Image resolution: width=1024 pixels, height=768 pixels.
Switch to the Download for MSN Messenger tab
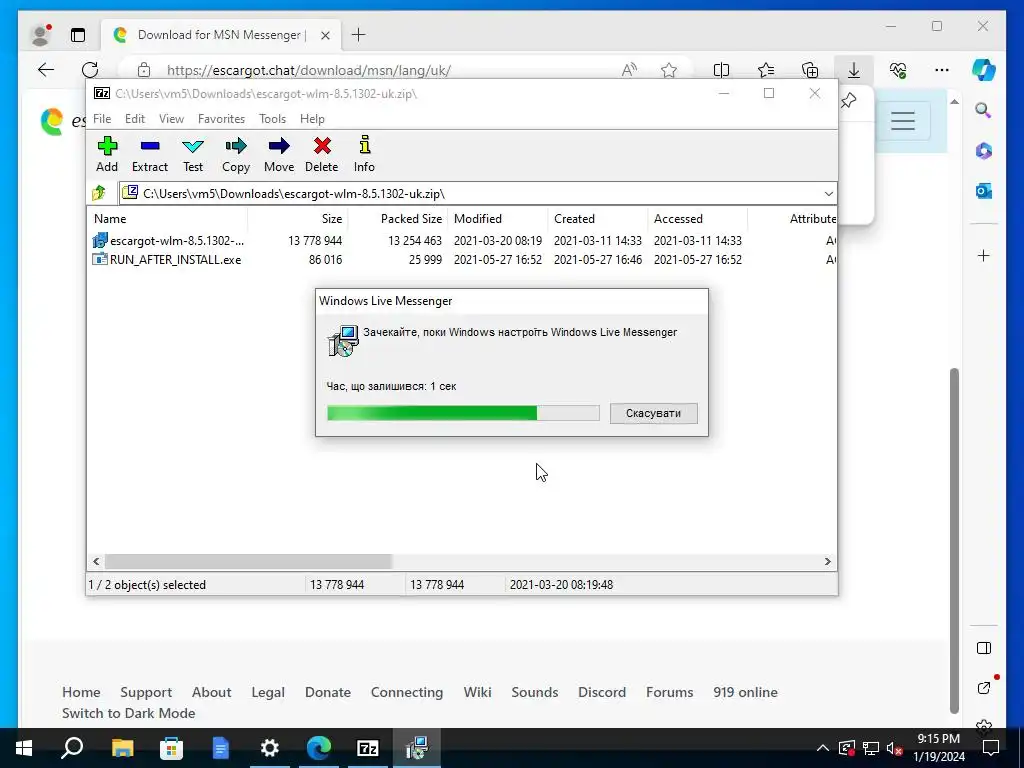[219, 35]
